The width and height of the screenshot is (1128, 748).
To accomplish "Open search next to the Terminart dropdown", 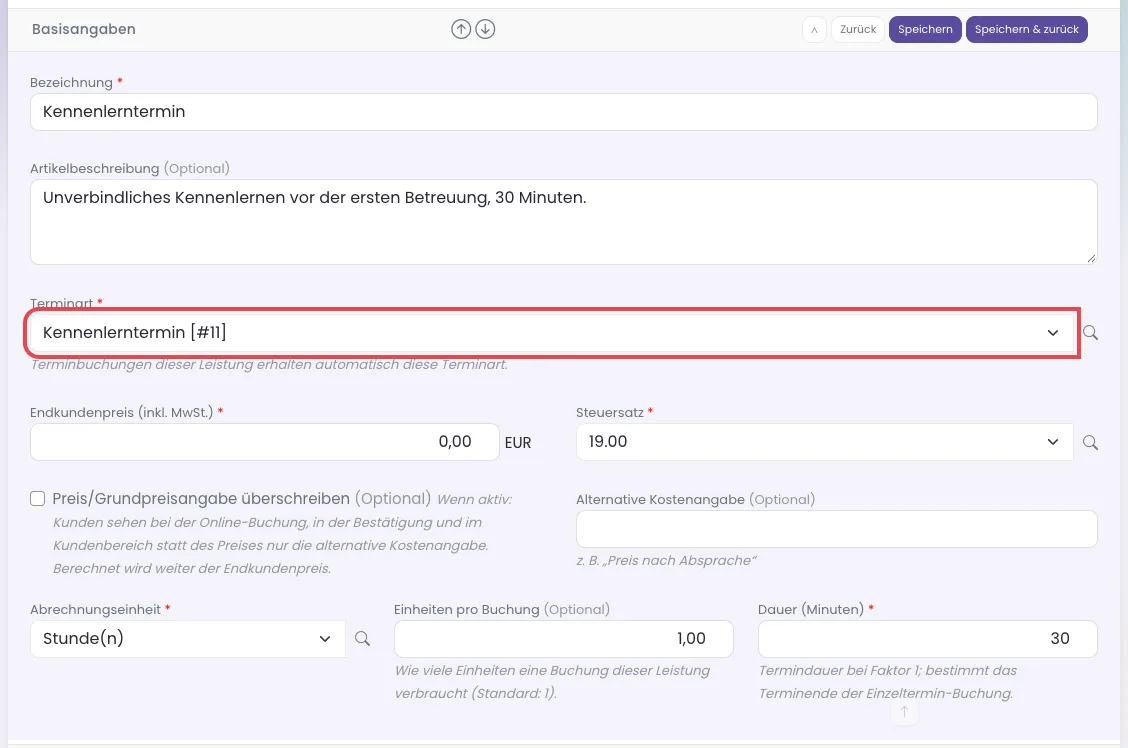I will [x=1091, y=332].
